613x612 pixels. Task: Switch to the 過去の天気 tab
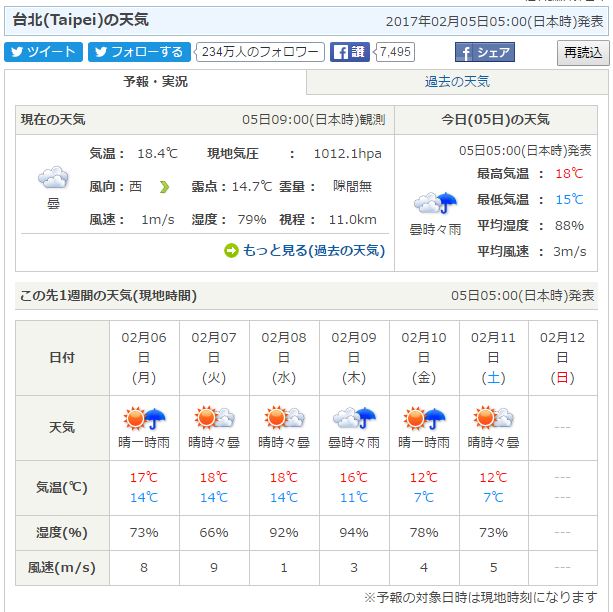(457, 81)
